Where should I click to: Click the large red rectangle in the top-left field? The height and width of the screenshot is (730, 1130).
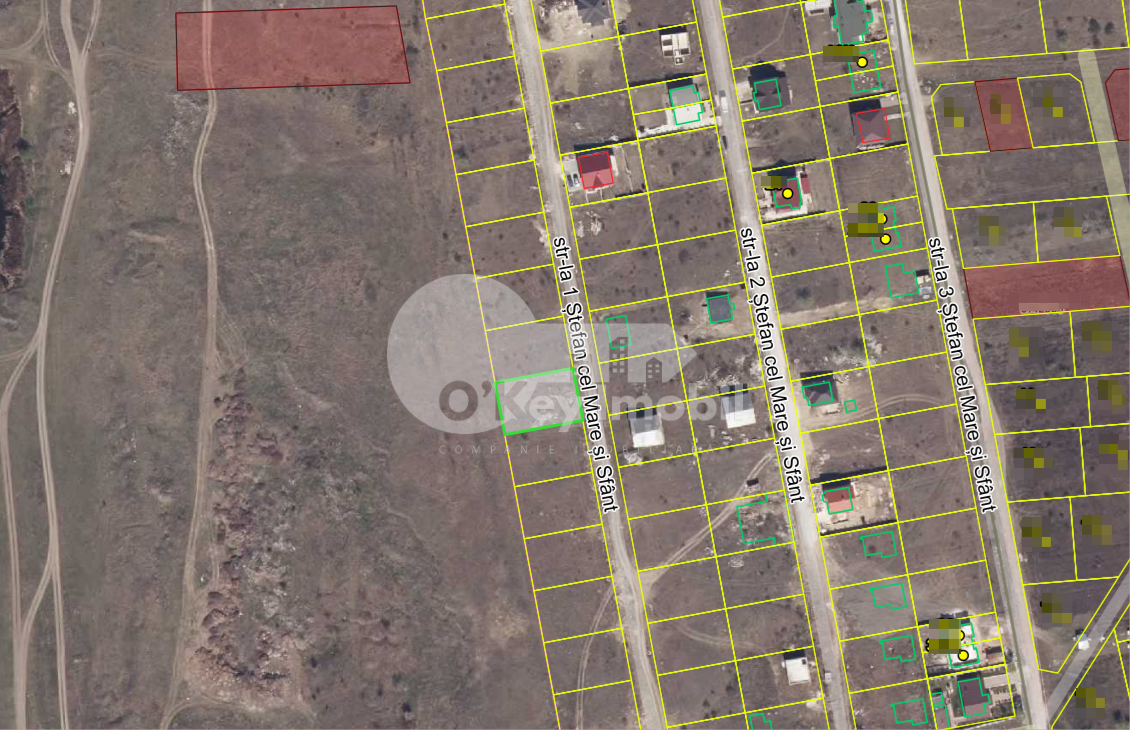292,48
